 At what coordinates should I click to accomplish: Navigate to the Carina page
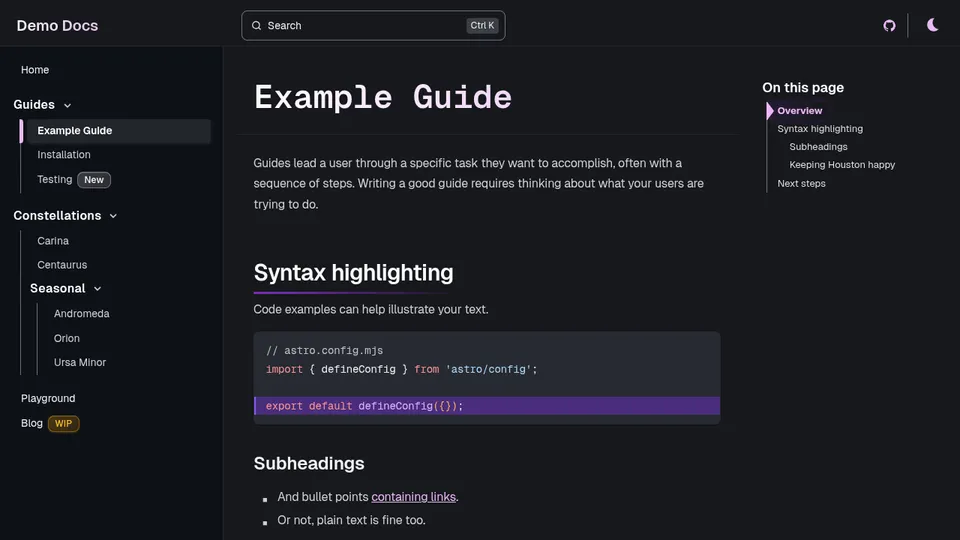pyautogui.click(x=53, y=241)
